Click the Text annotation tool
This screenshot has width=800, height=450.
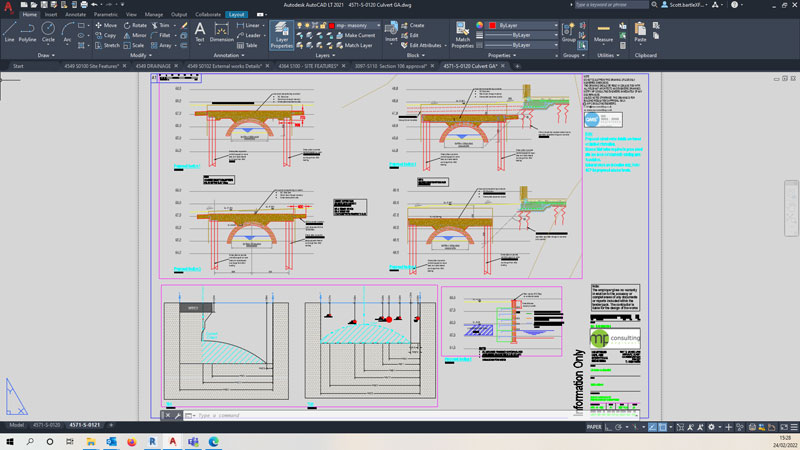[x=199, y=32]
